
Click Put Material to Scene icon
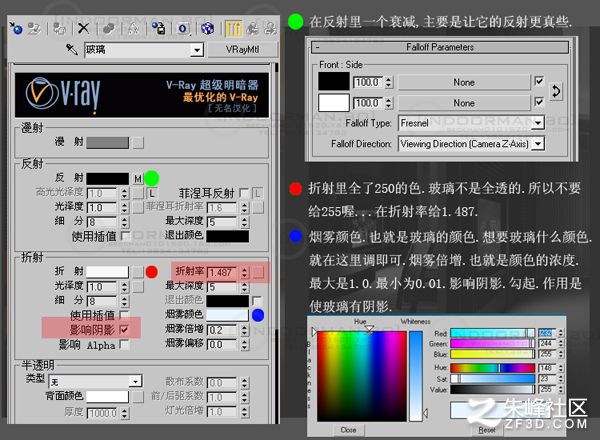[34, 29]
